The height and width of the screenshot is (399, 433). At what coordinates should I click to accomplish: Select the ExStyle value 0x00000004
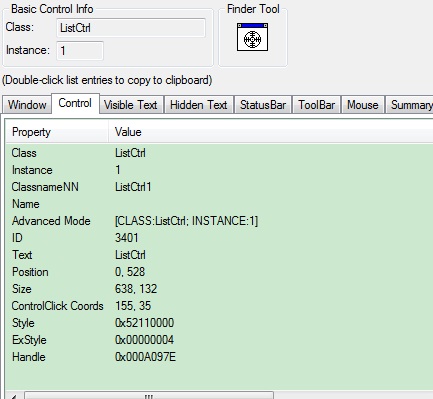tap(144, 340)
